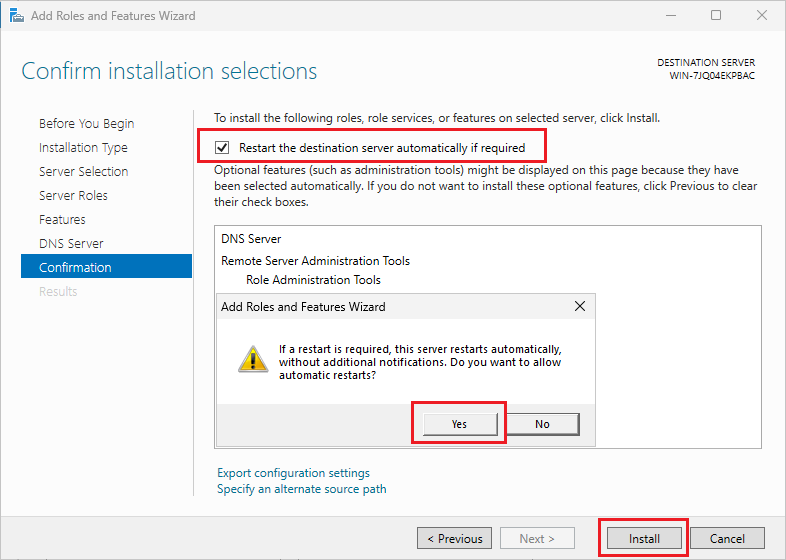The height and width of the screenshot is (560, 786).
Task: Open Specify an alternate source path link
Action: point(301,489)
